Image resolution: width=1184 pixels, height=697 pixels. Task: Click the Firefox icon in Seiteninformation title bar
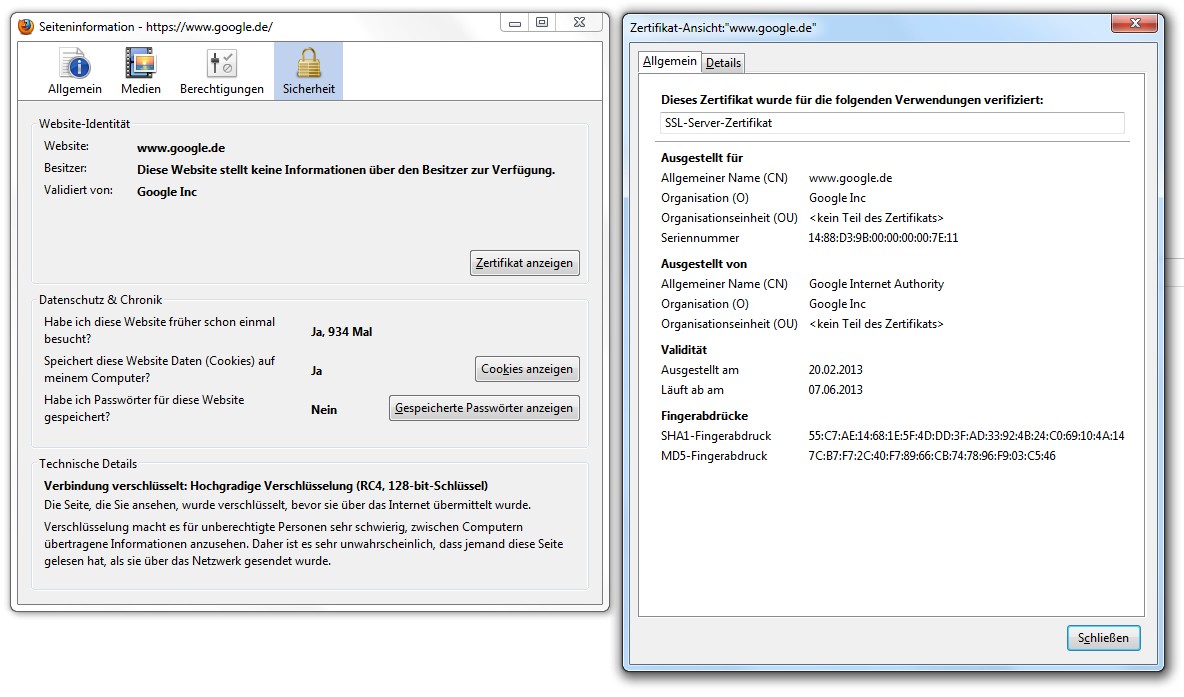[x=26, y=26]
